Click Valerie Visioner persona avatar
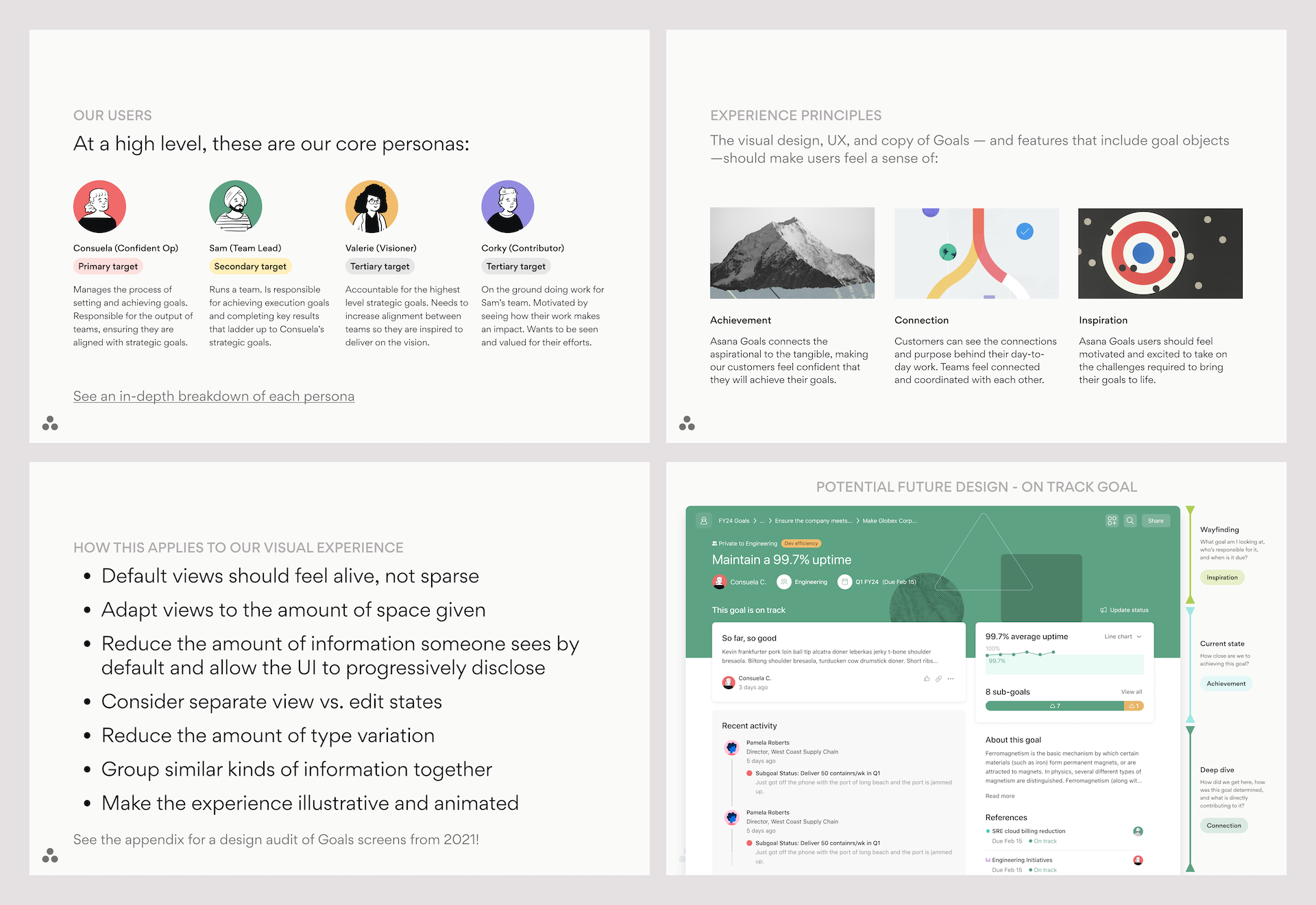Screen dimensions: 1316x905 pyautogui.click(x=371, y=207)
